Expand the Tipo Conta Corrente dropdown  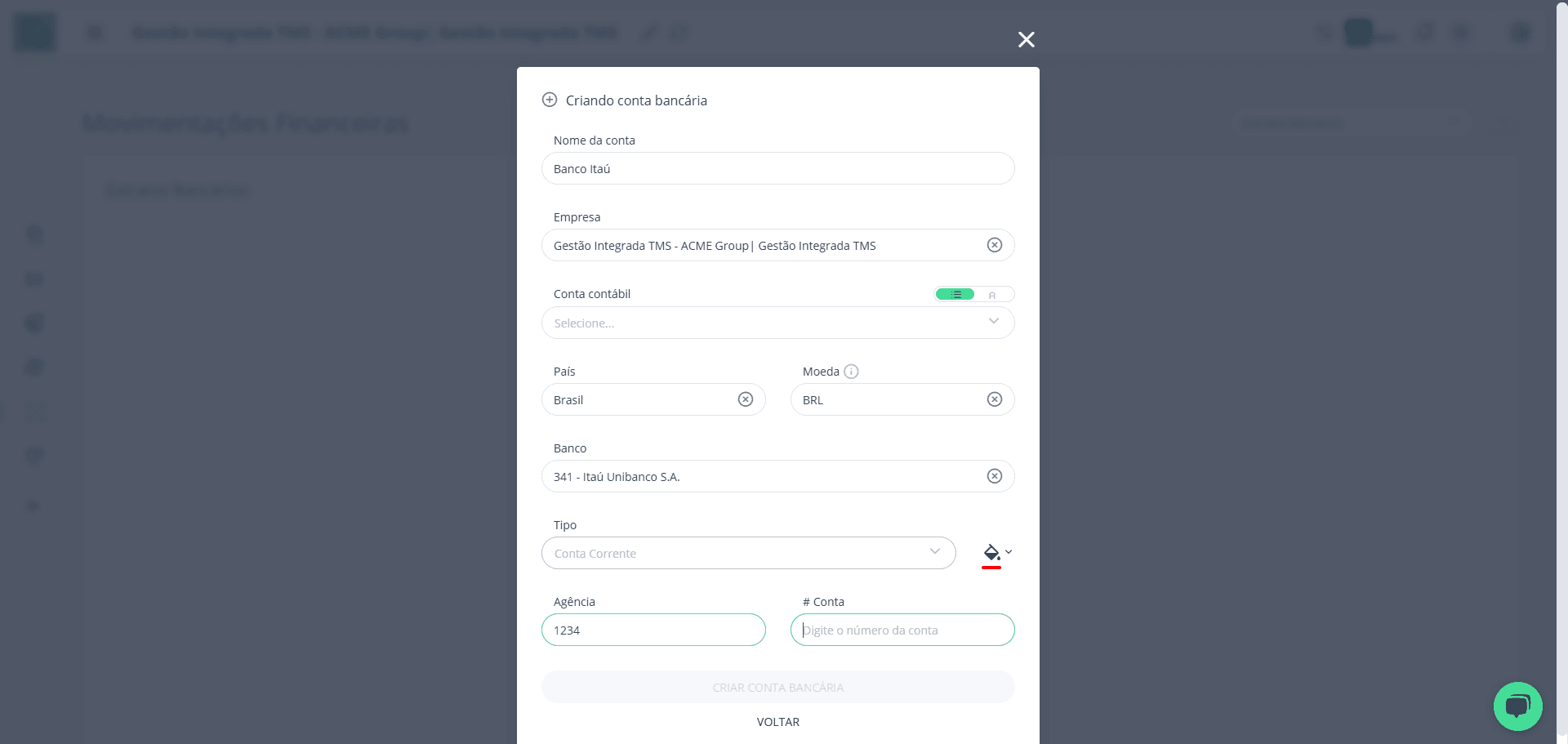[749, 553]
